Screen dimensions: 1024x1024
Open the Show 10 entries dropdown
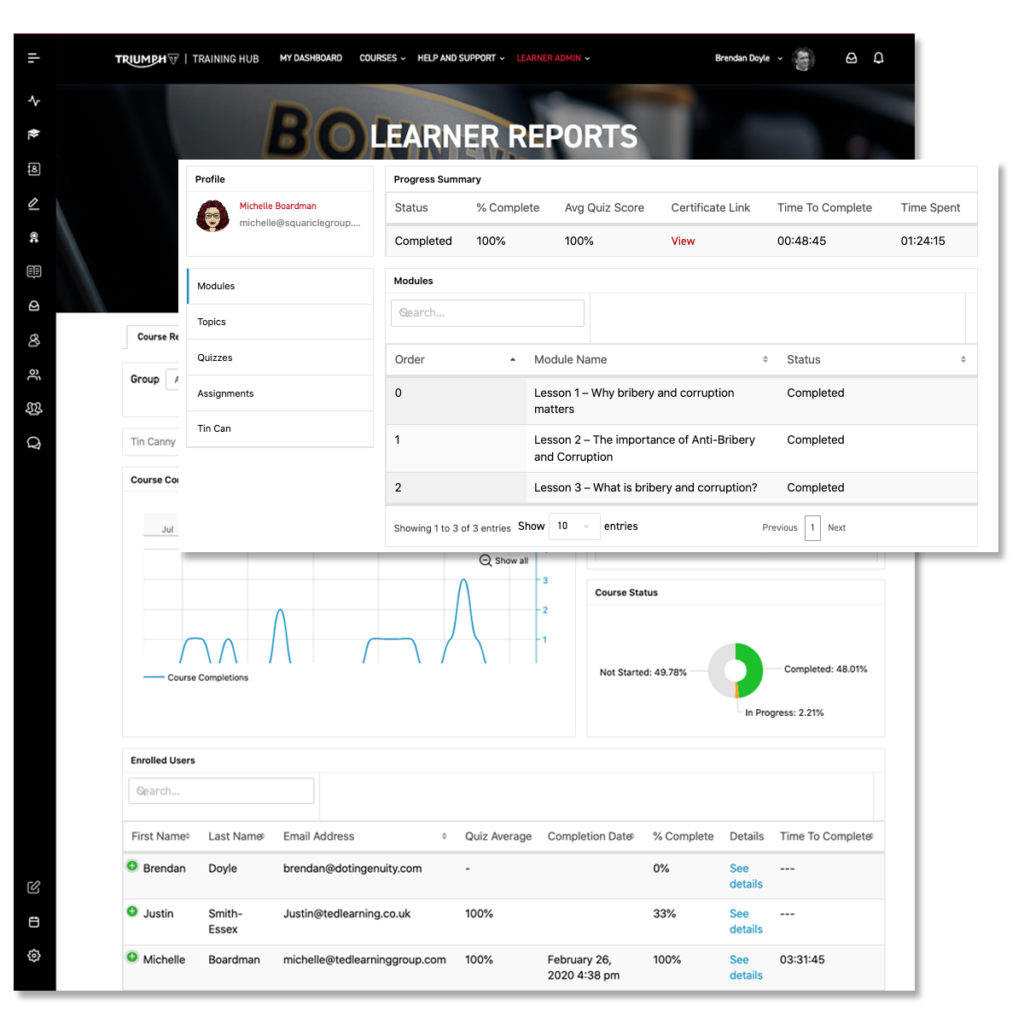pyautogui.click(x=574, y=526)
